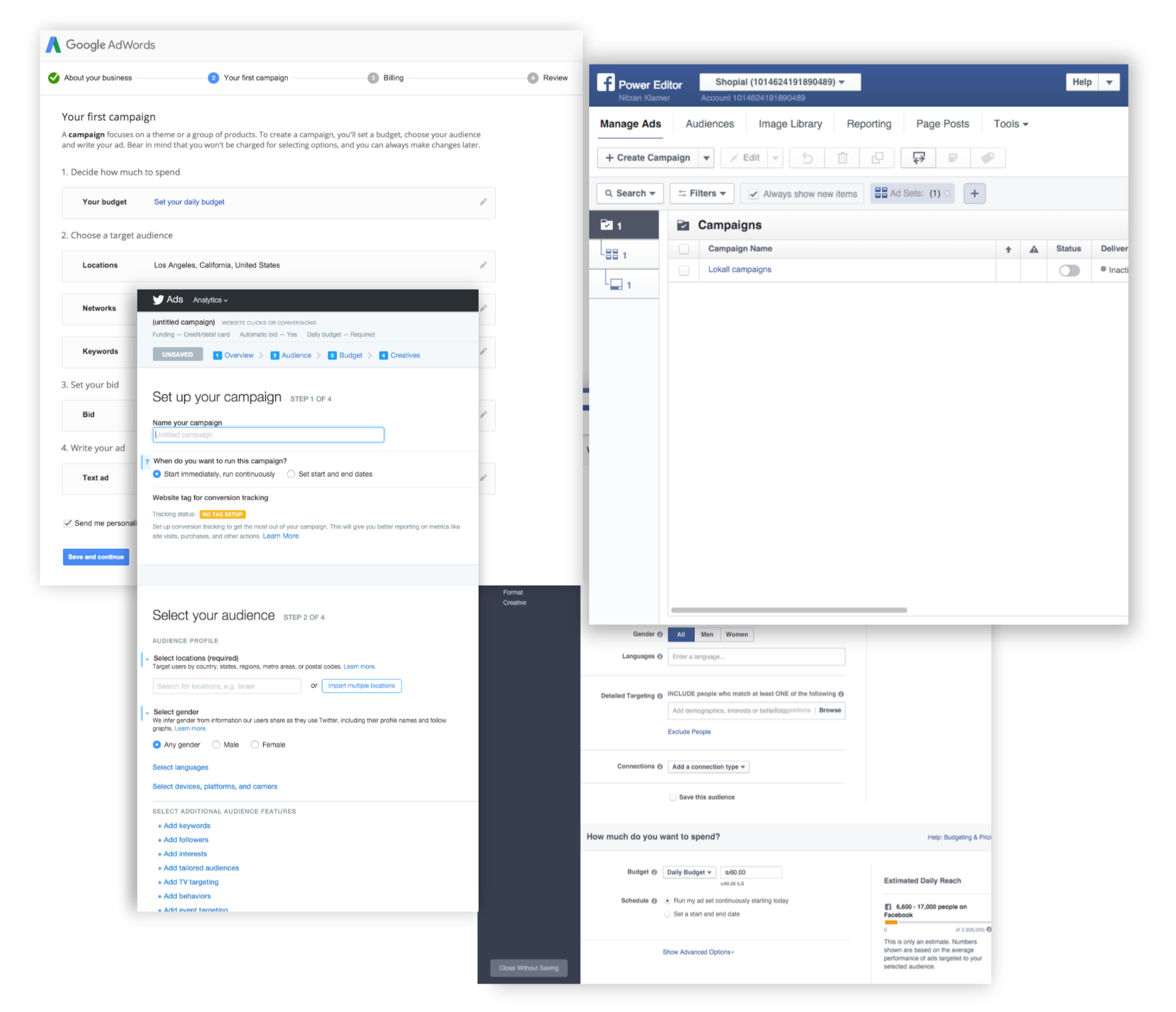Open the Lokall campaigns link
1176x1012 pixels.
point(739,269)
